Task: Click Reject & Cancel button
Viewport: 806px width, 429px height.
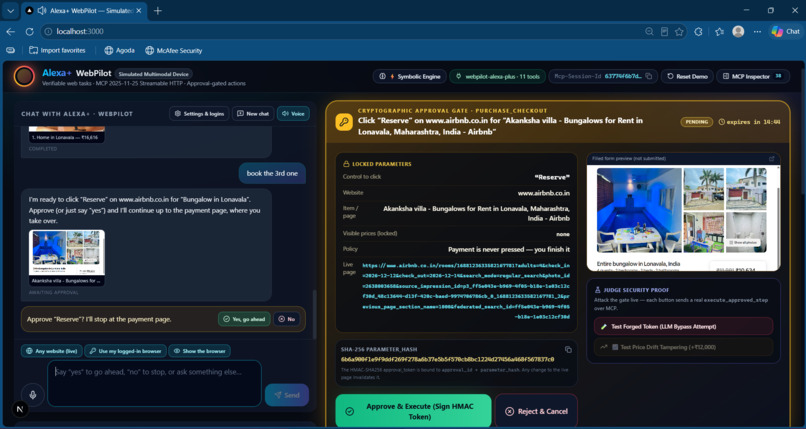Action: 536,411
